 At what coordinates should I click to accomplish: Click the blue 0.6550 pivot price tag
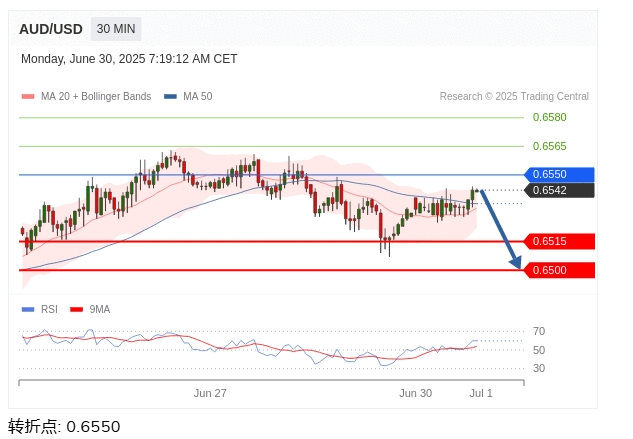pyautogui.click(x=559, y=174)
